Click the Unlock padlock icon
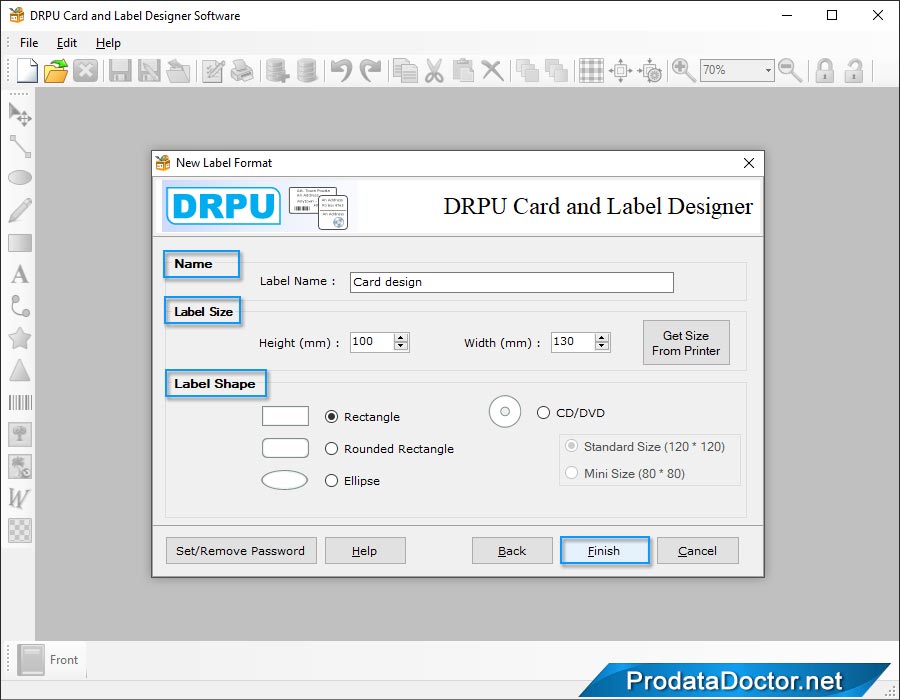This screenshot has height=700, width=900. tap(854, 71)
